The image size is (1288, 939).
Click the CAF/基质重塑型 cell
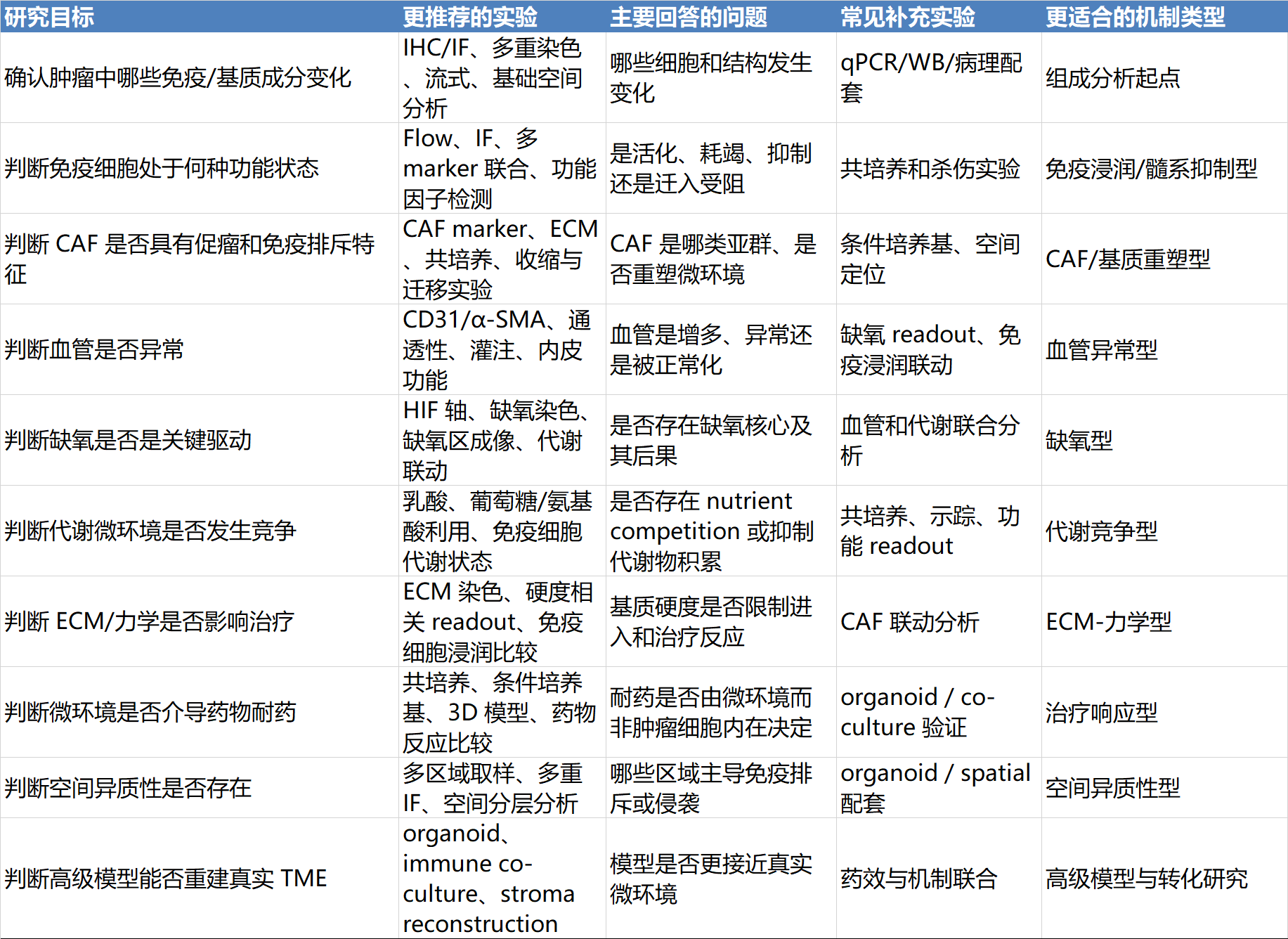(x=1127, y=259)
